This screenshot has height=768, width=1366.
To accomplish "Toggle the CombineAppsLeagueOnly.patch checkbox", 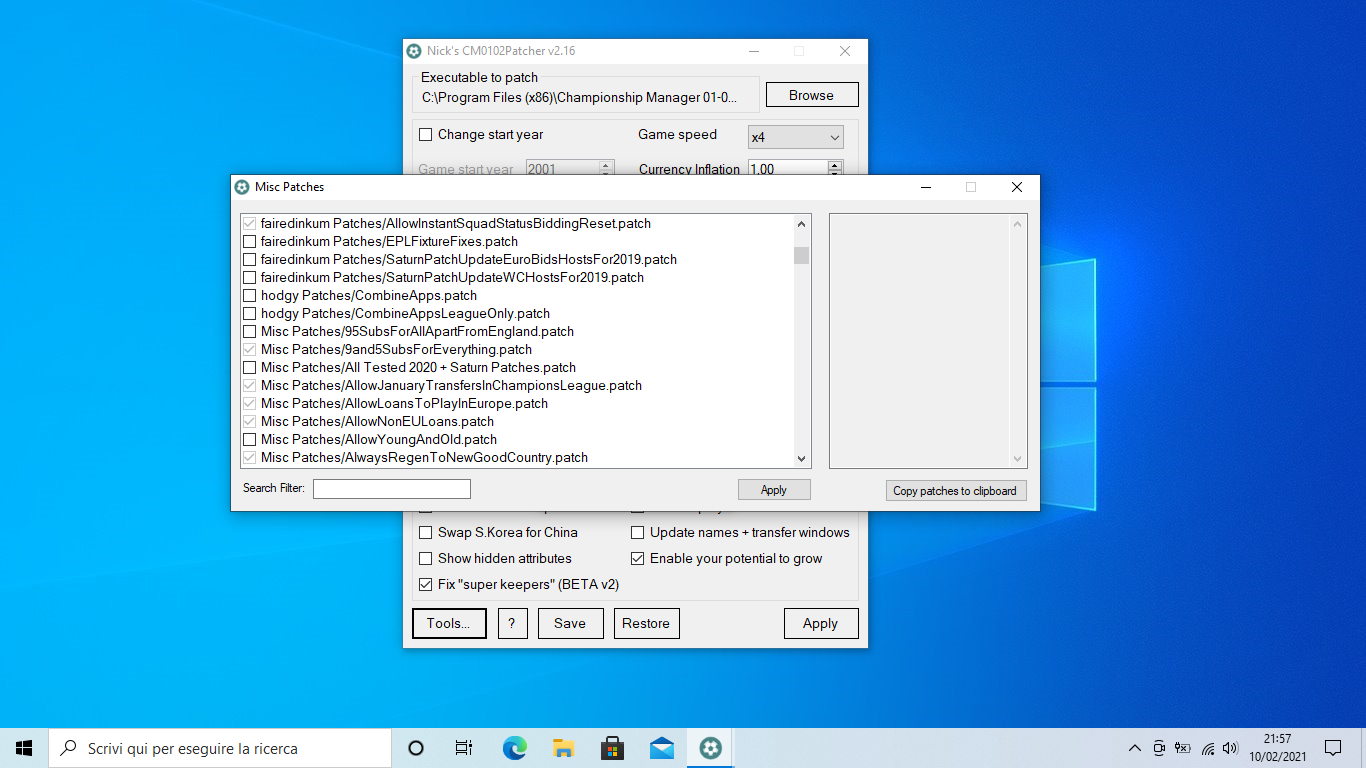I will (x=250, y=313).
